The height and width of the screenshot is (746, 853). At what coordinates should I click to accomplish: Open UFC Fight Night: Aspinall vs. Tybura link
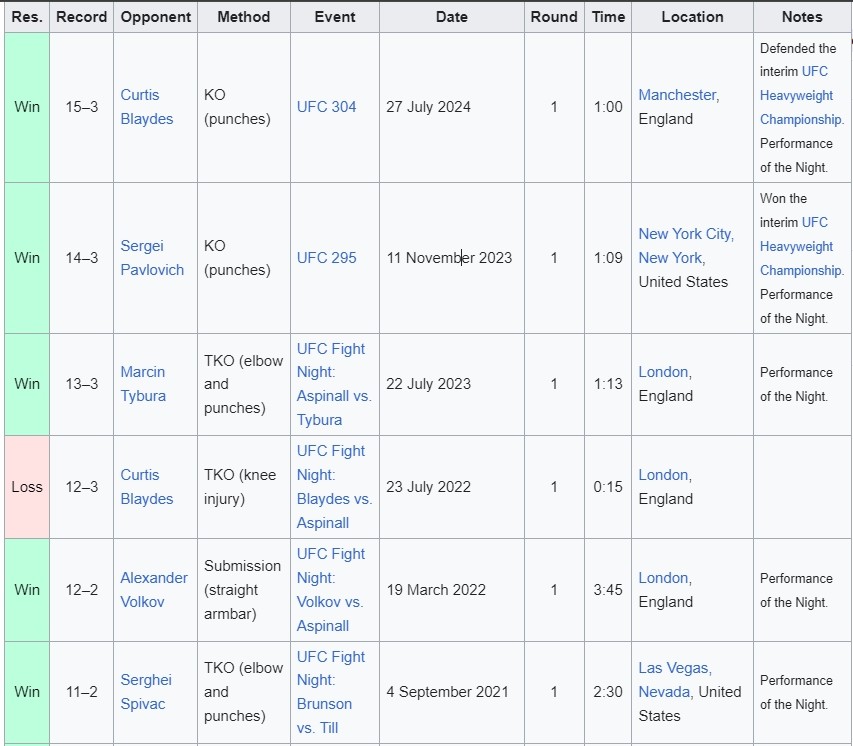click(x=334, y=384)
